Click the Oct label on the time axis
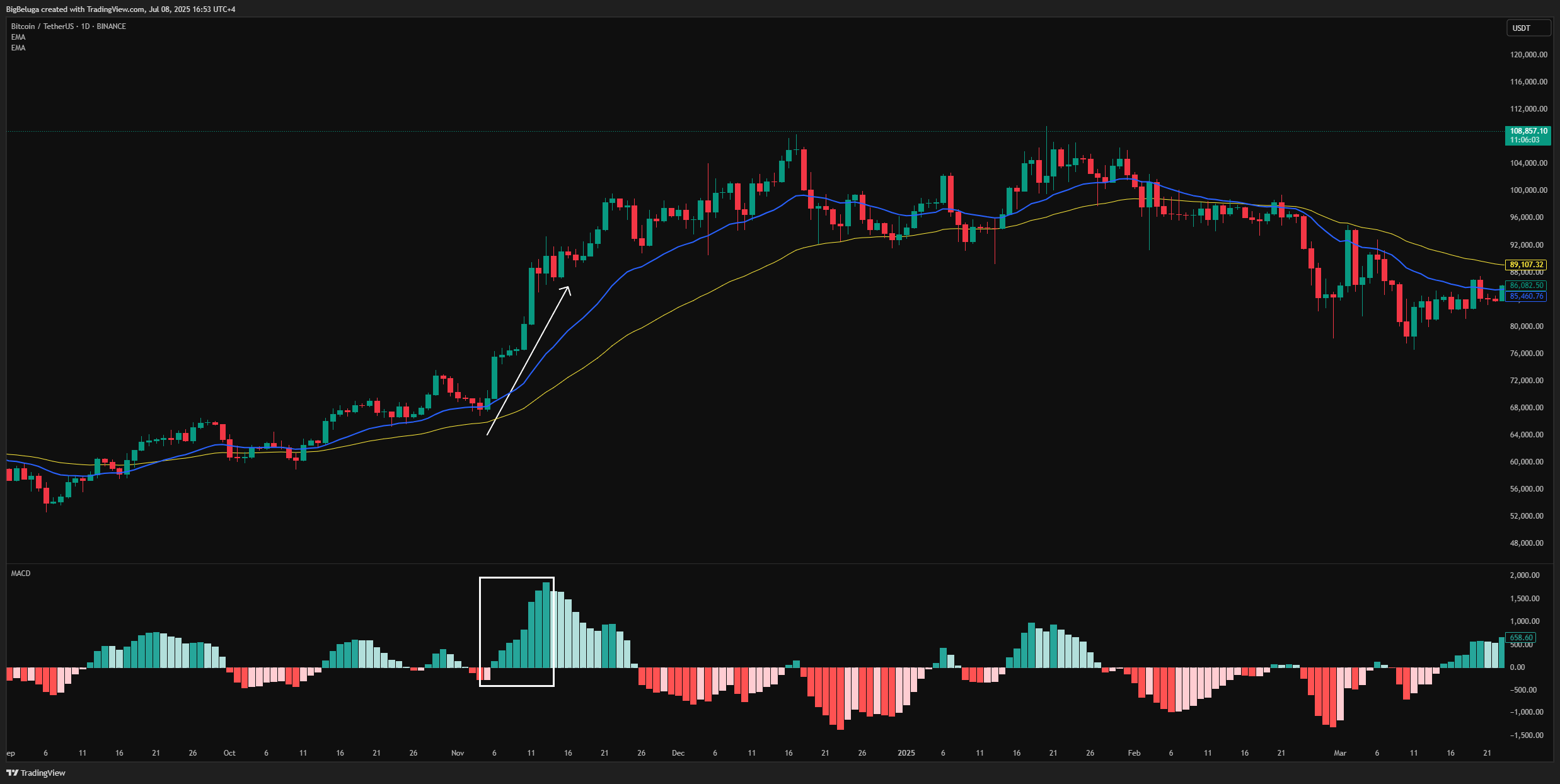 [229, 753]
